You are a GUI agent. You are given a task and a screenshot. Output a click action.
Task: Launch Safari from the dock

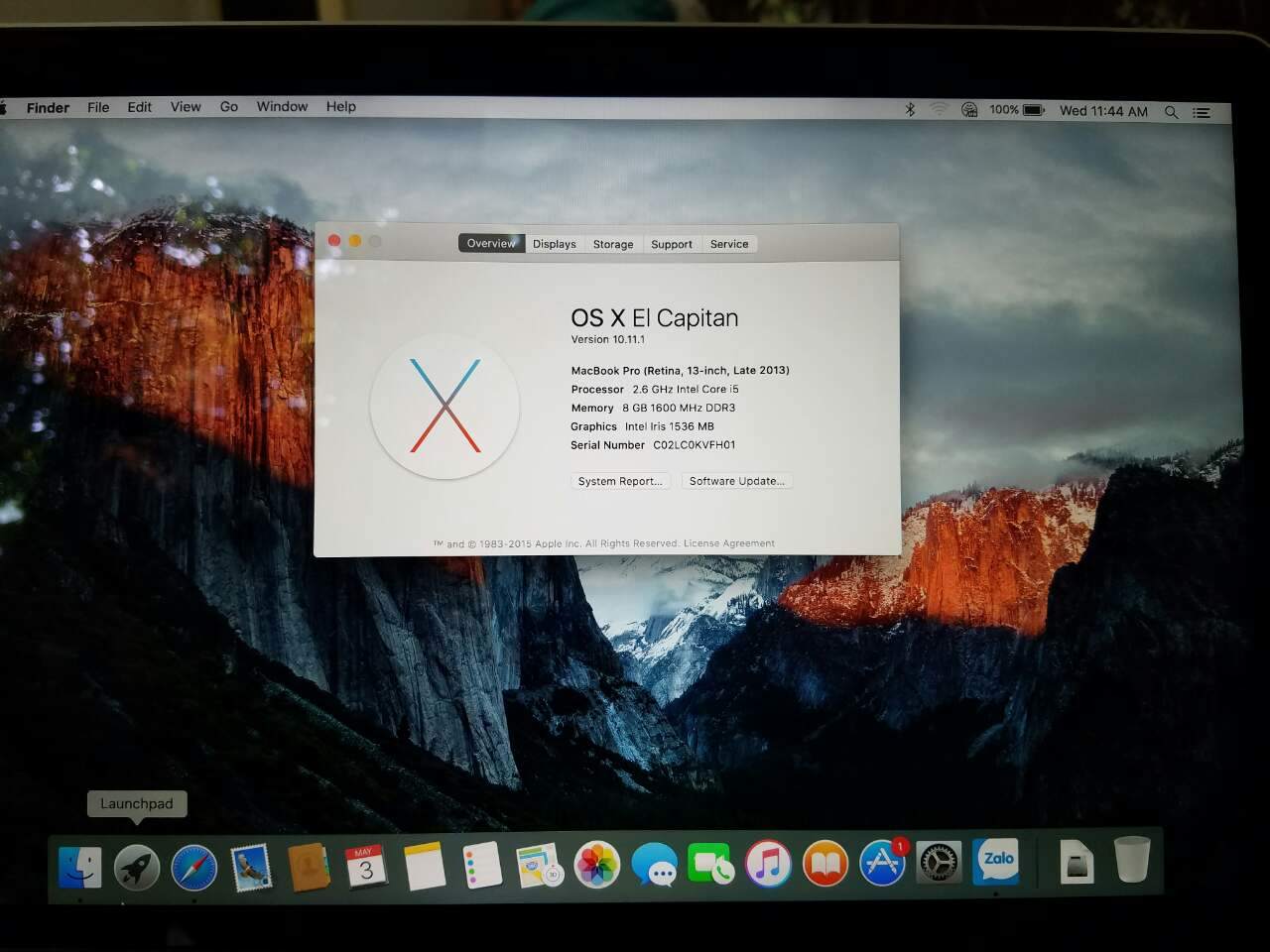(x=193, y=867)
